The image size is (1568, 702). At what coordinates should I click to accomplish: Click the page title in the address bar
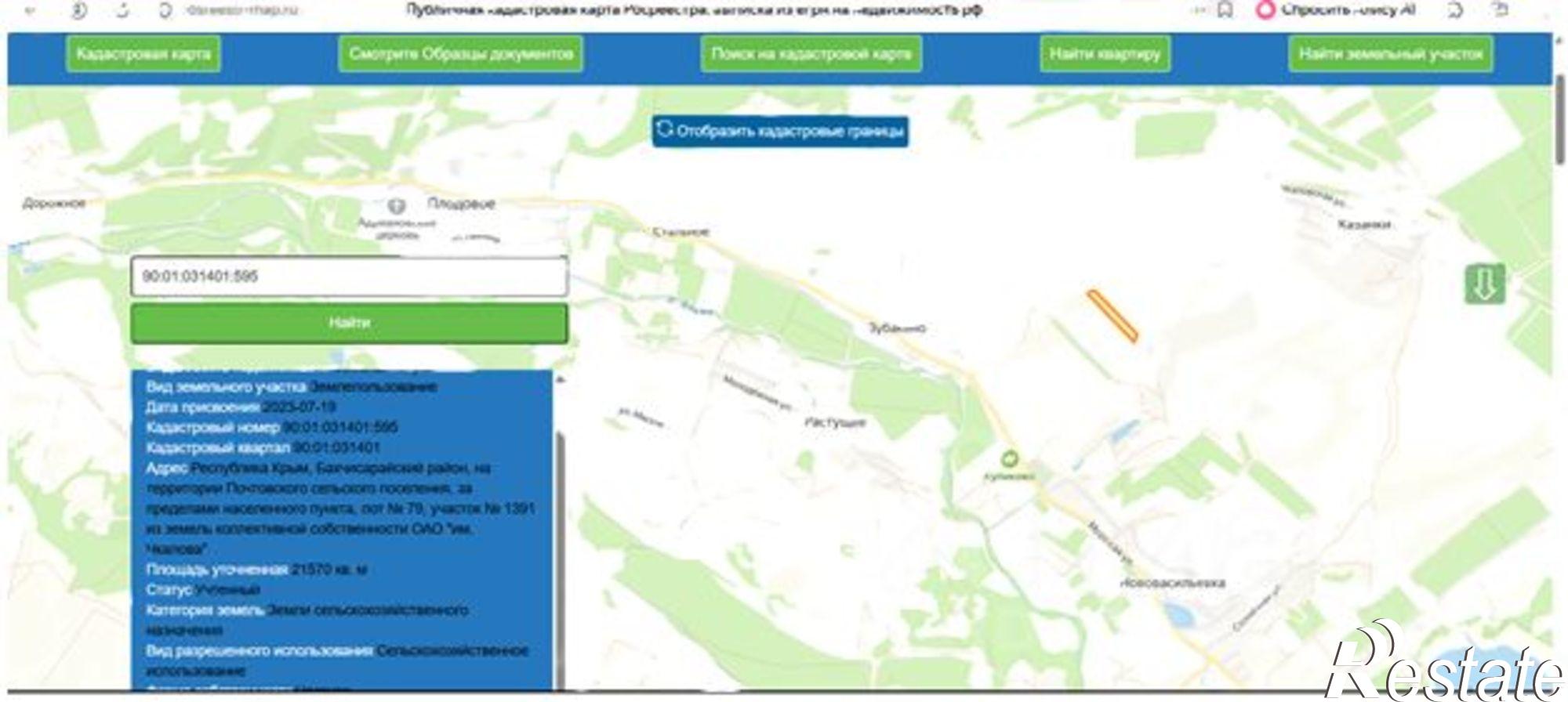point(693,10)
